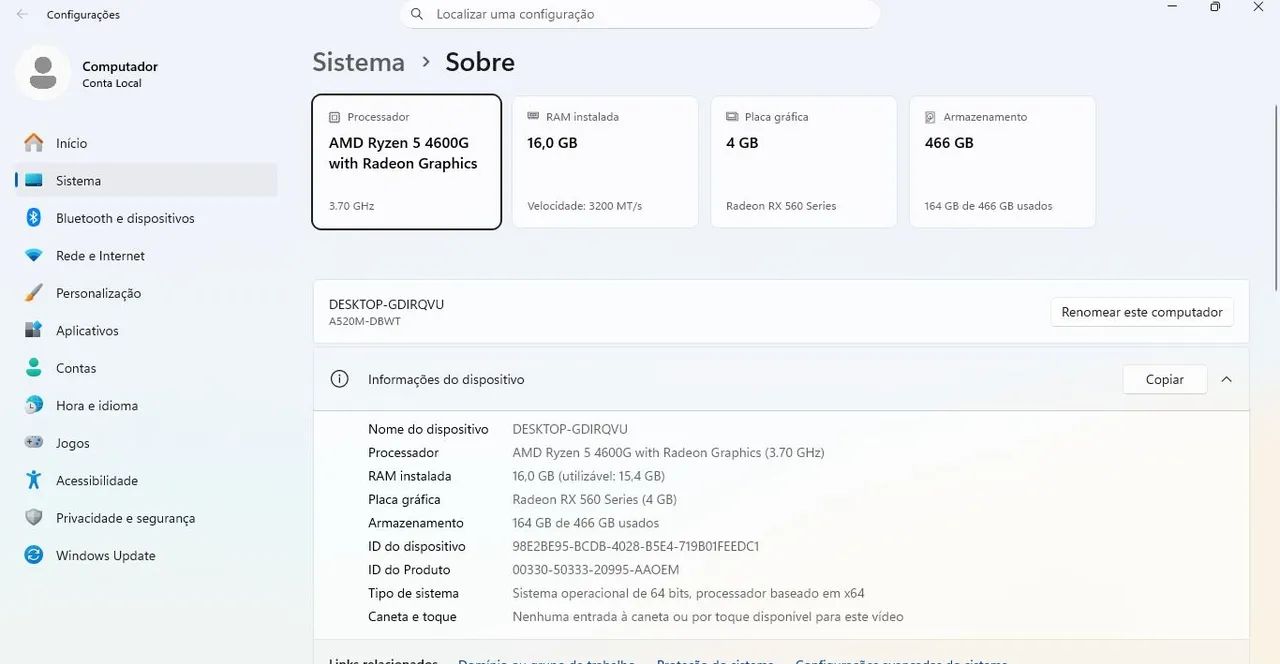Open Rede e Internet via Wi-Fi icon

point(34,256)
